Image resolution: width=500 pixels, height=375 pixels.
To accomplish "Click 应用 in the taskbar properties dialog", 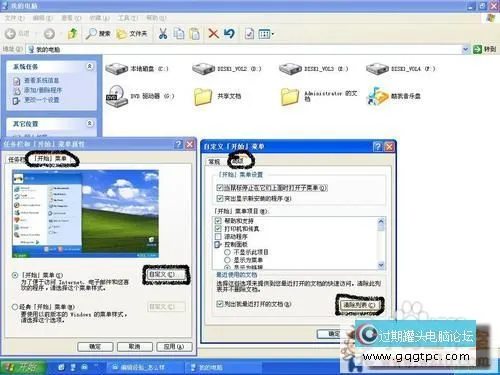I will 174,347.
